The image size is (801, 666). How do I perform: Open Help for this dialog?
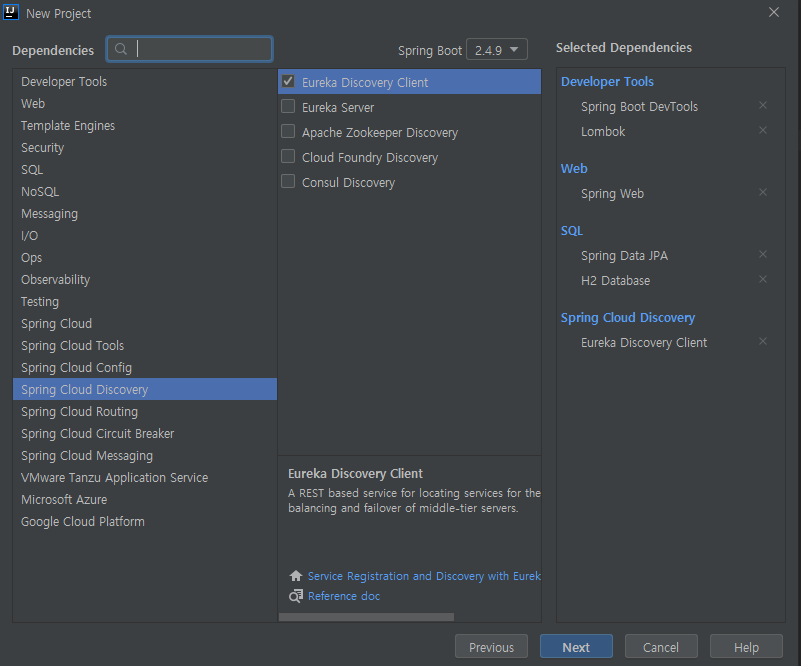point(746,647)
